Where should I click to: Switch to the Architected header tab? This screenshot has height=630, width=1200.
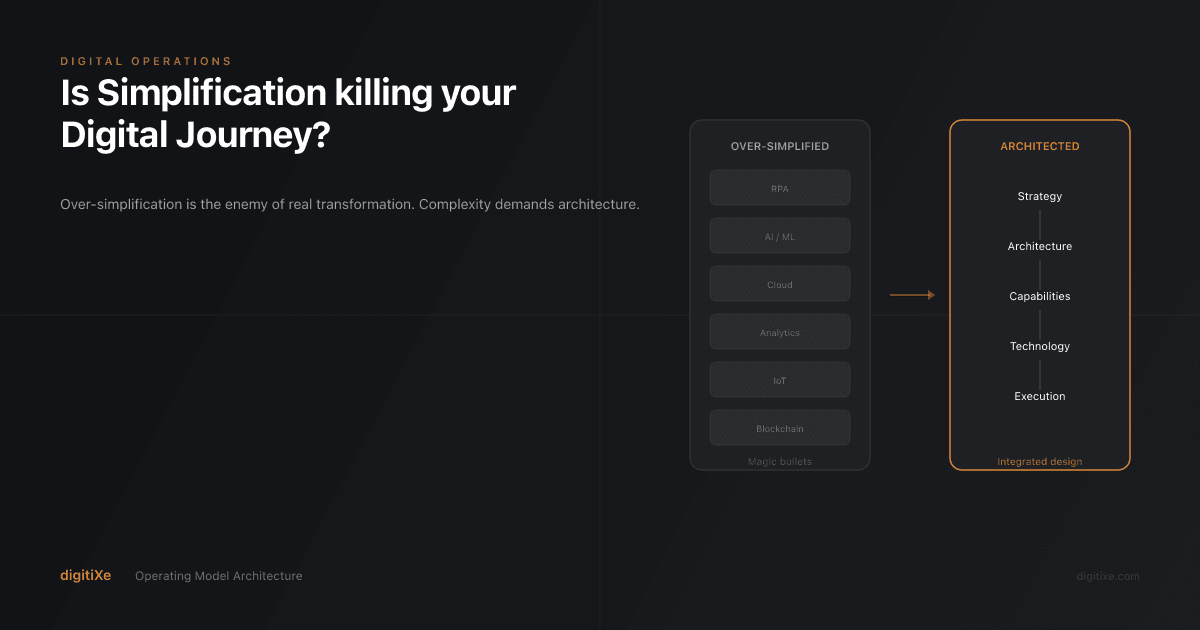[x=1039, y=145]
